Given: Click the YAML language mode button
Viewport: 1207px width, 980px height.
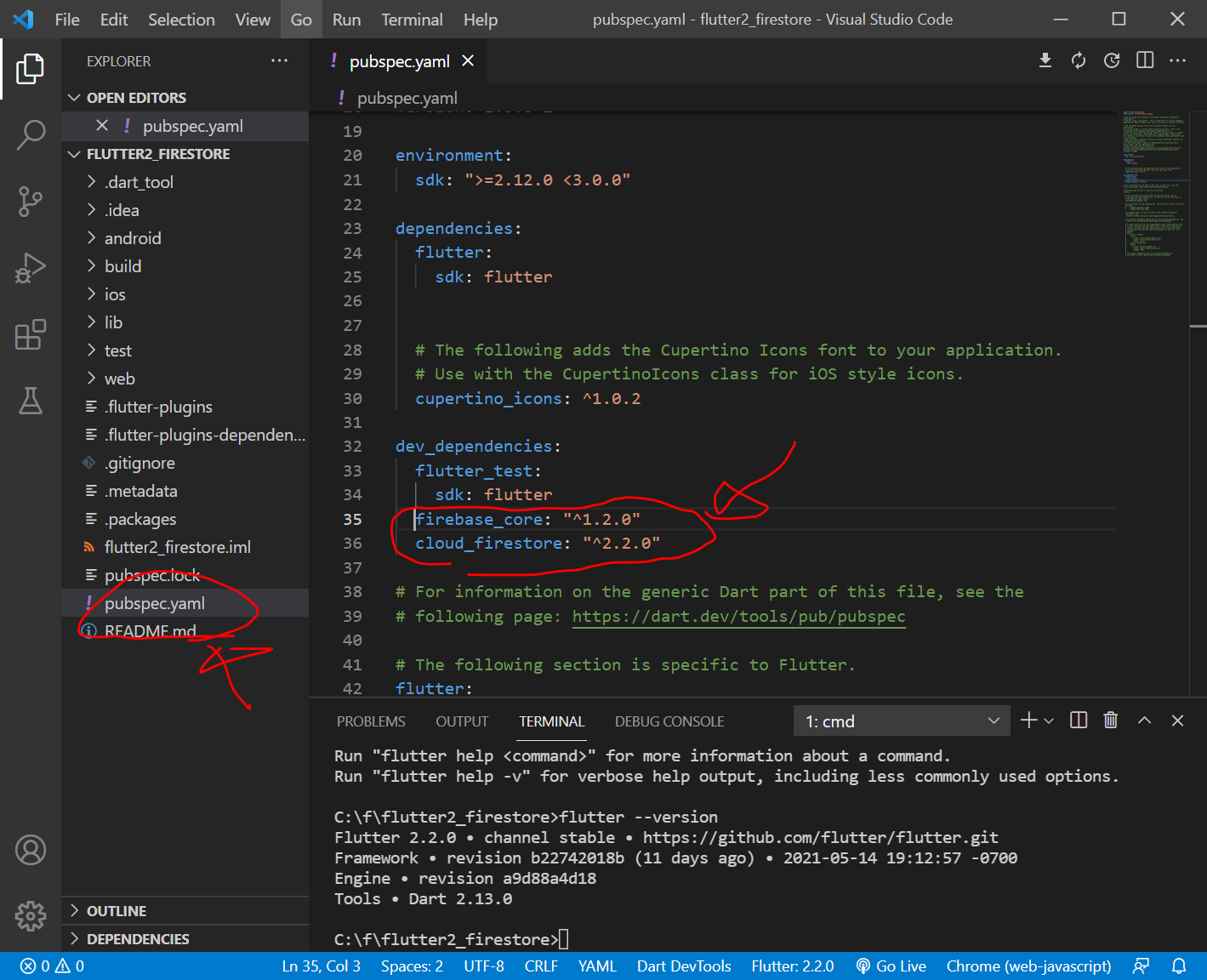Looking at the screenshot, I should [596, 966].
